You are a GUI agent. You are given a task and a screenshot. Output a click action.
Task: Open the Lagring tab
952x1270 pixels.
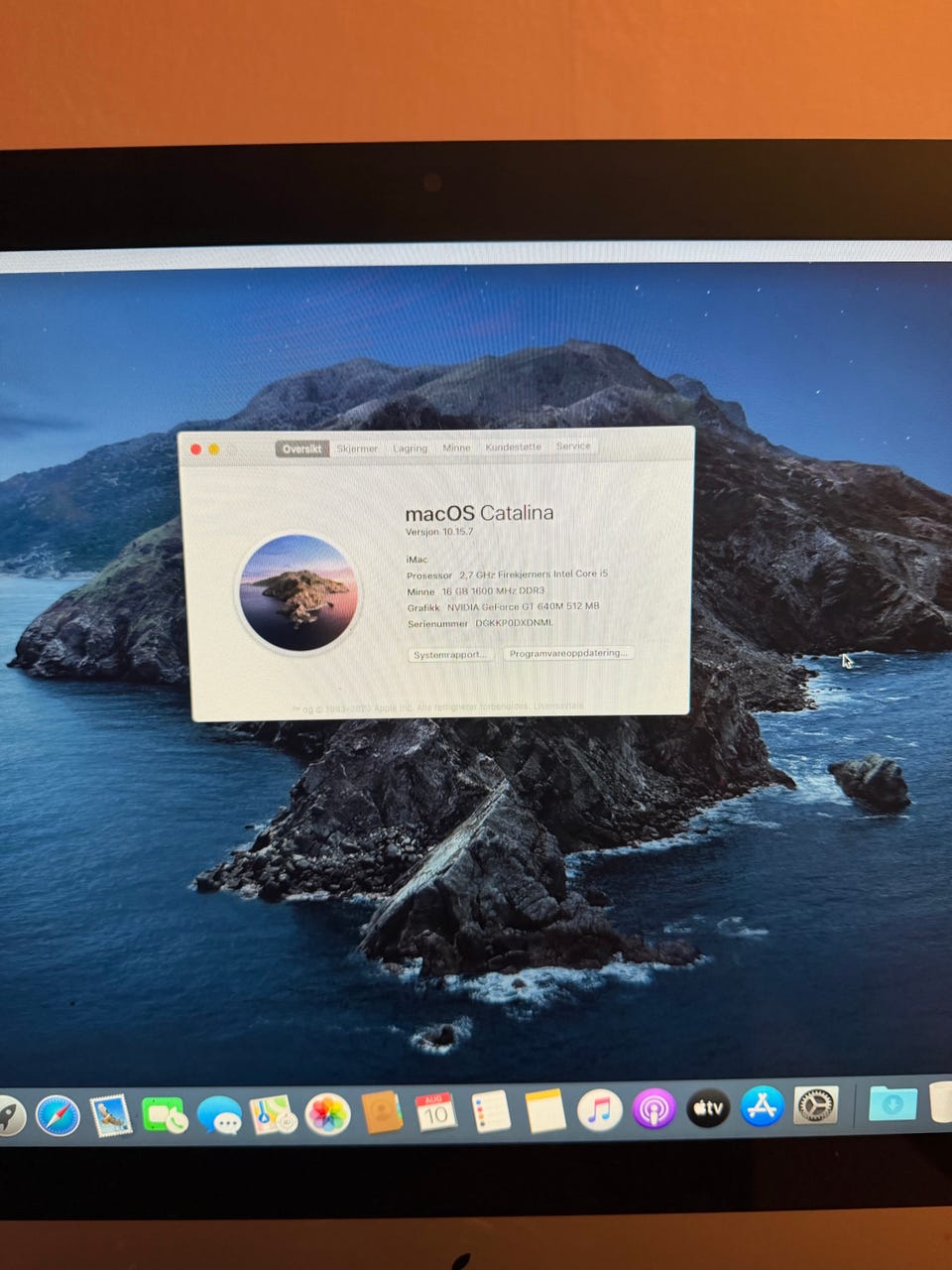tap(410, 447)
